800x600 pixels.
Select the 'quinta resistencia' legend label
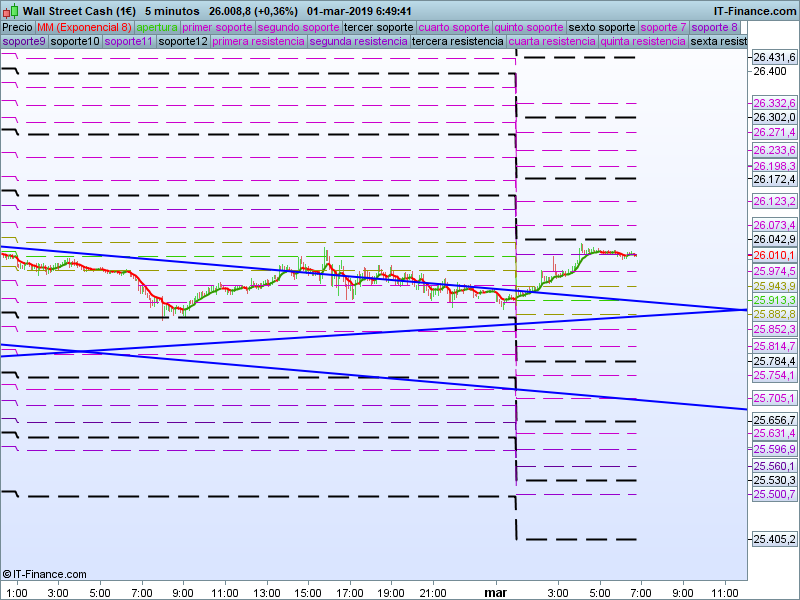[643, 41]
